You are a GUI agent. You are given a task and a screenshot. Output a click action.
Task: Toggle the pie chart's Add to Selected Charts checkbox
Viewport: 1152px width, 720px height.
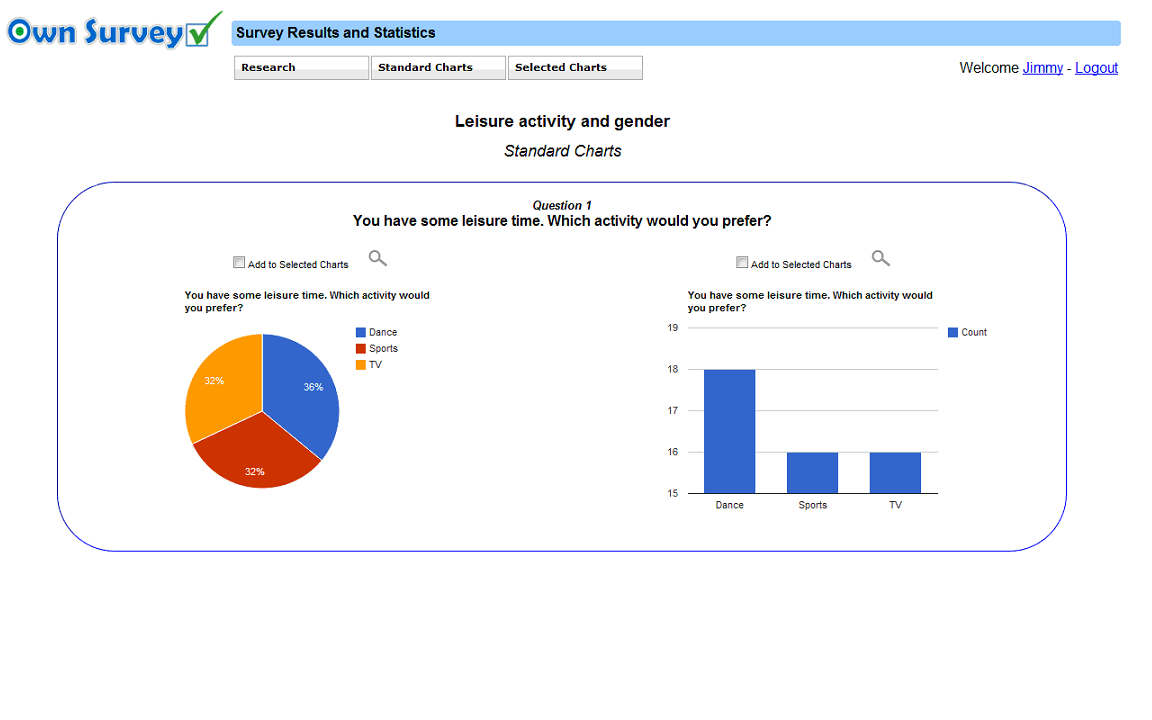point(239,261)
